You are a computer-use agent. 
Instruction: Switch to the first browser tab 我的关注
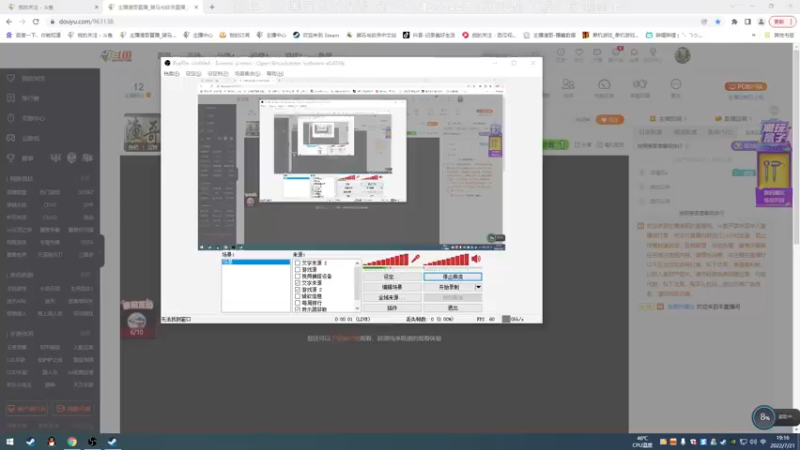coord(51,7)
